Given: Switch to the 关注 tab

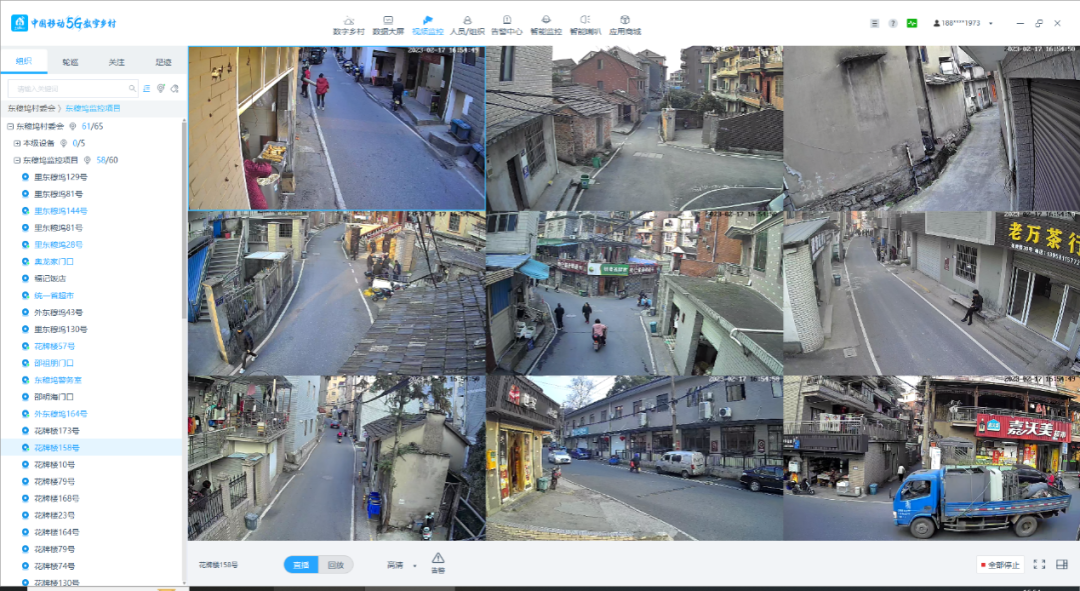Looking at the screenshot, I should [116, 62].
